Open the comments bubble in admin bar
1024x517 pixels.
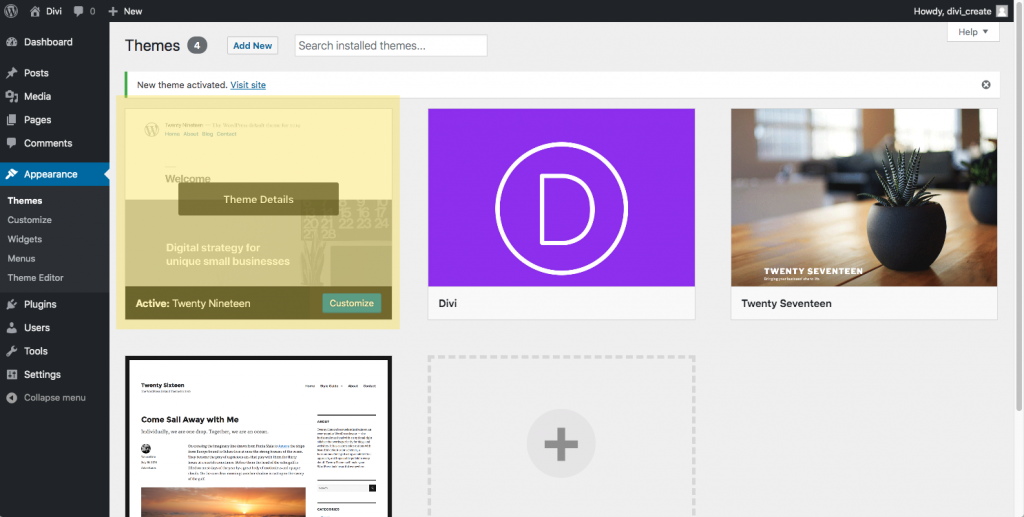pyautogui.click(x=79, y=11)
